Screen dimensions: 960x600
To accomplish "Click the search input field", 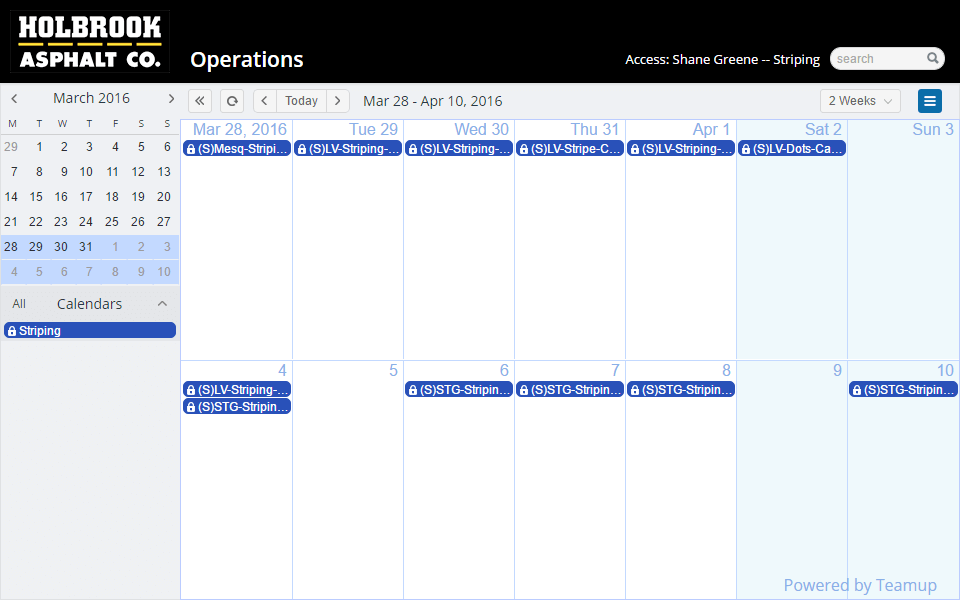I will click(877, 59).
